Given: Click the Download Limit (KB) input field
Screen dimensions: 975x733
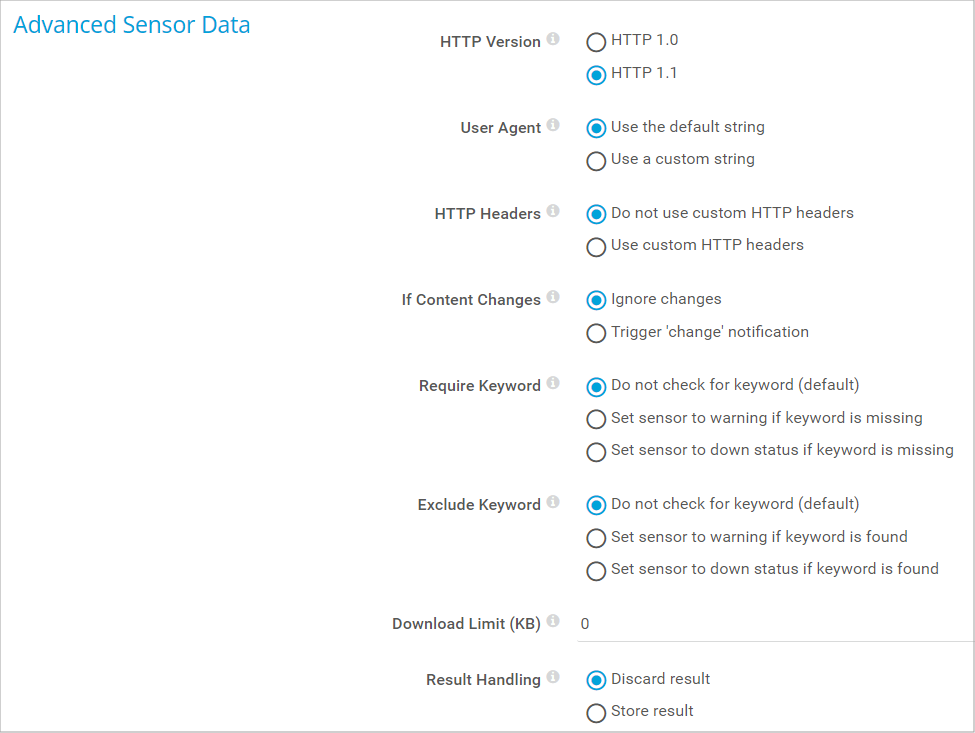Looking at the screenshot, I should [775, 624].
